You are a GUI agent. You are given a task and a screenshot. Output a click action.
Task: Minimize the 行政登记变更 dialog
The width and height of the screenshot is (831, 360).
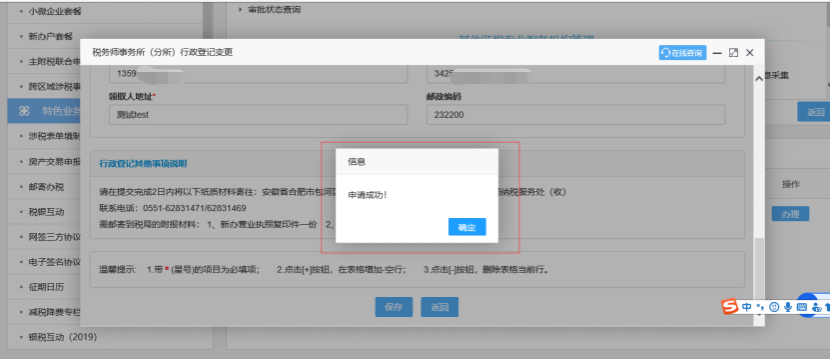click(x=718, y=53)
